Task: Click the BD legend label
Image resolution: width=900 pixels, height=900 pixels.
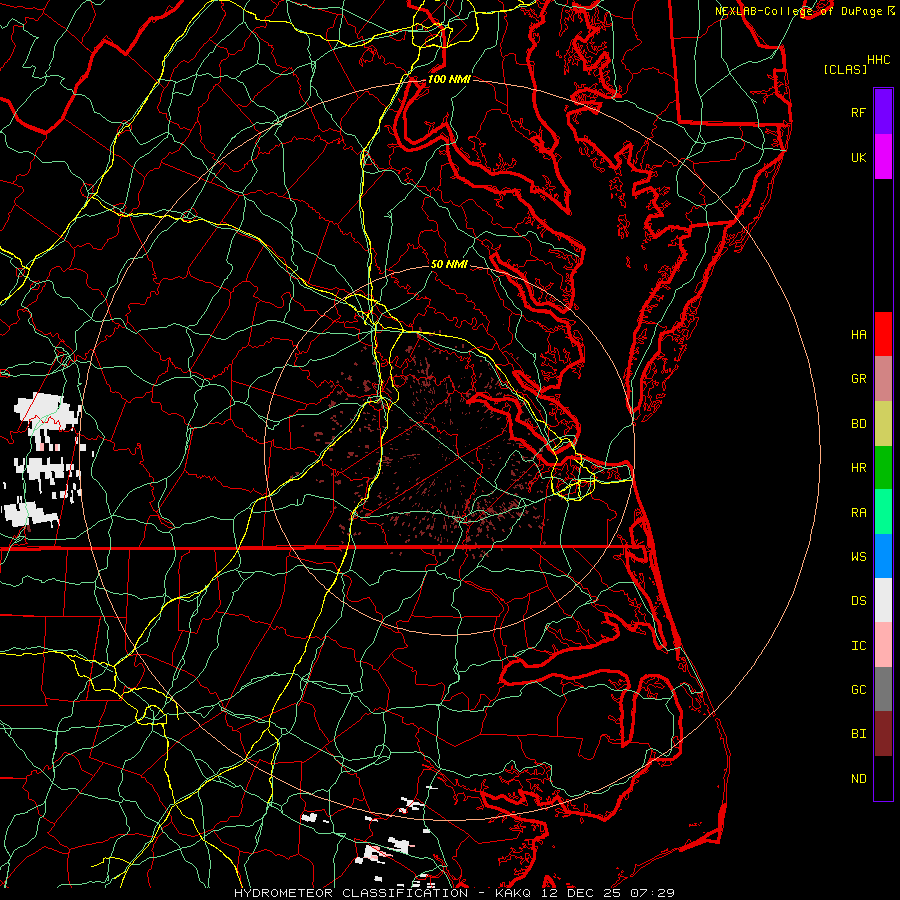Action: [x=858, y=424]
